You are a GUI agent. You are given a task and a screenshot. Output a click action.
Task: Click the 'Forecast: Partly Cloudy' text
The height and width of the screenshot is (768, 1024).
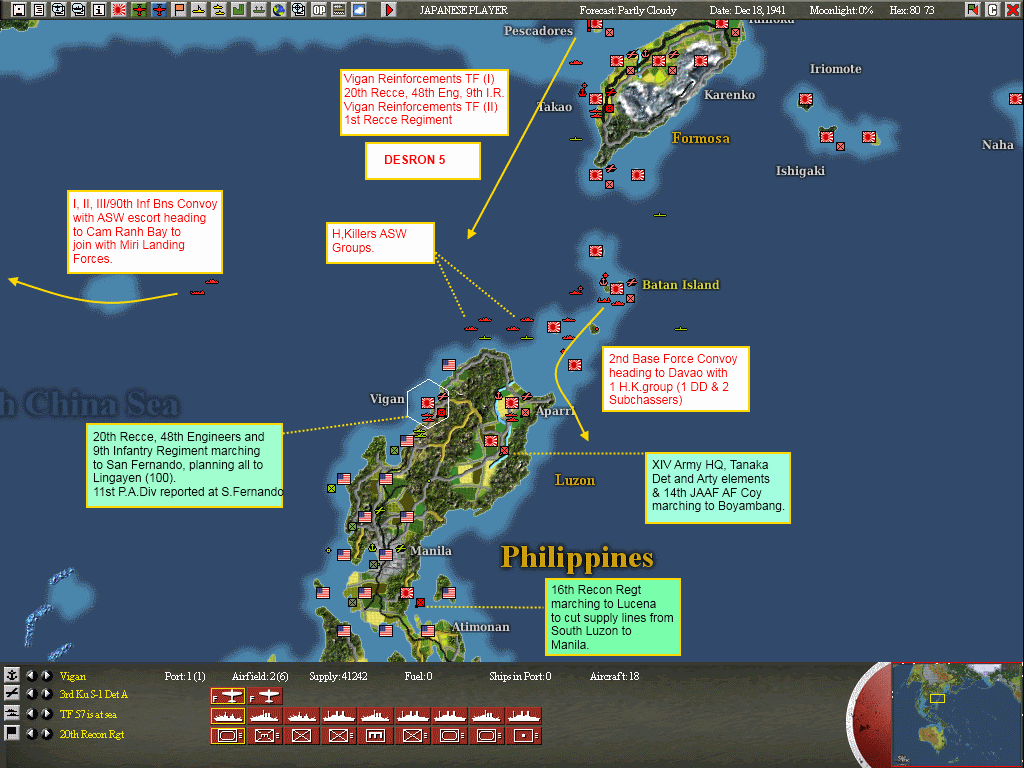628,10
